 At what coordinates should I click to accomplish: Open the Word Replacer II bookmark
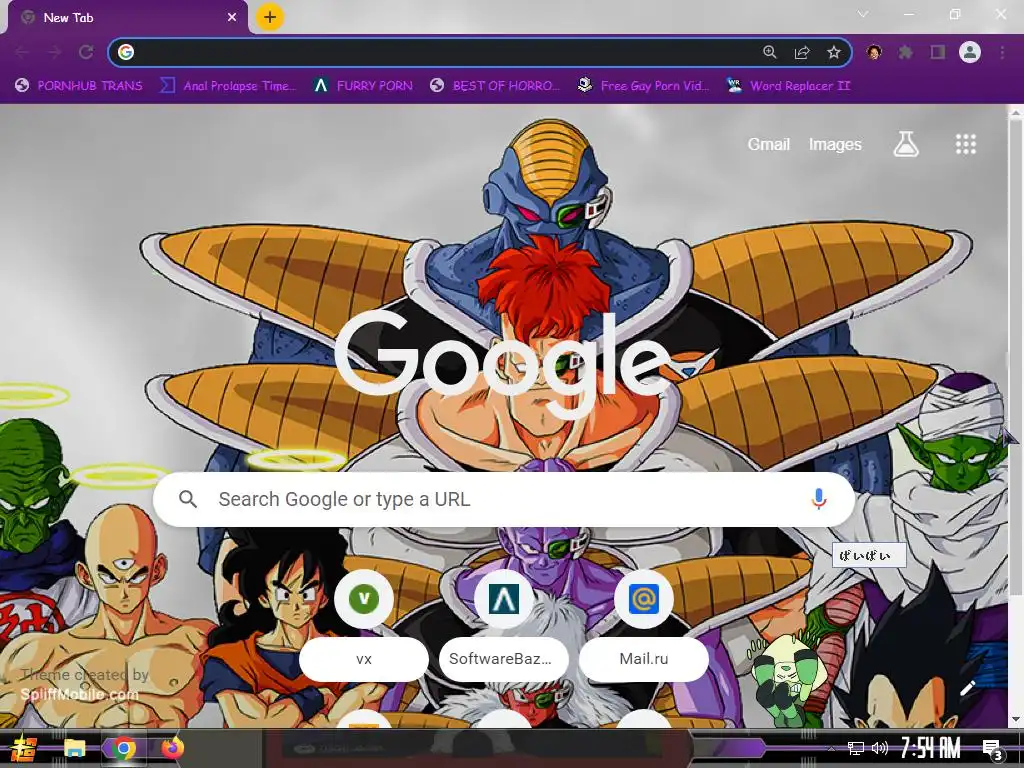(789, 86)
